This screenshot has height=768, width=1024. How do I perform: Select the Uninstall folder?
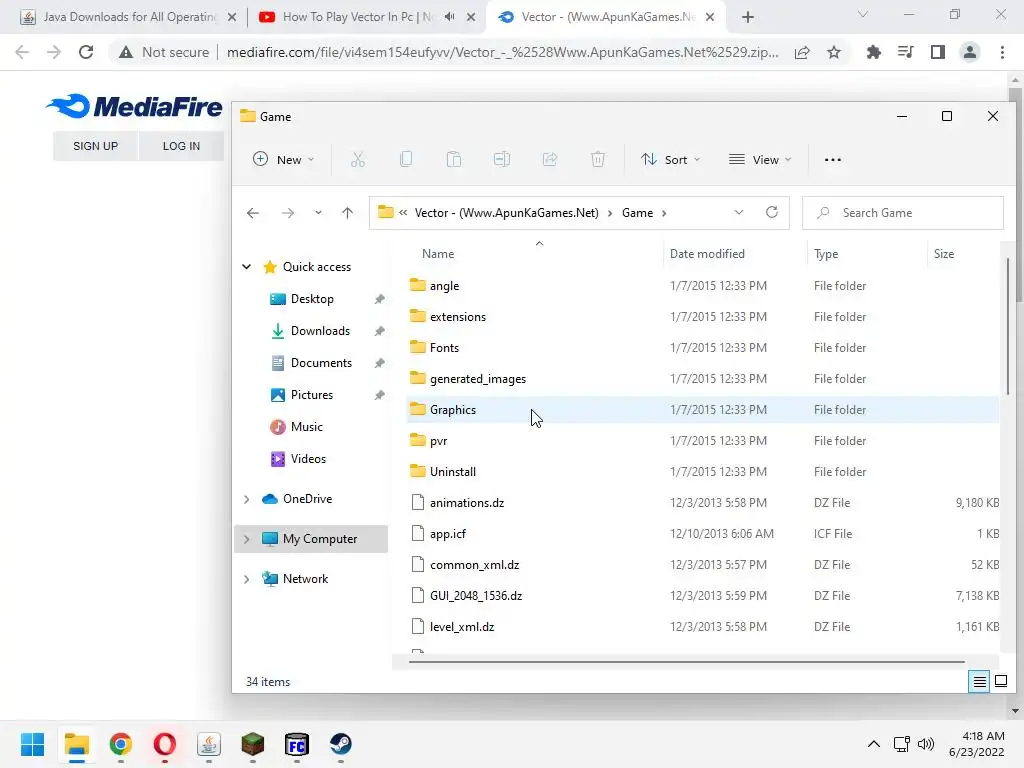(703, 472)
